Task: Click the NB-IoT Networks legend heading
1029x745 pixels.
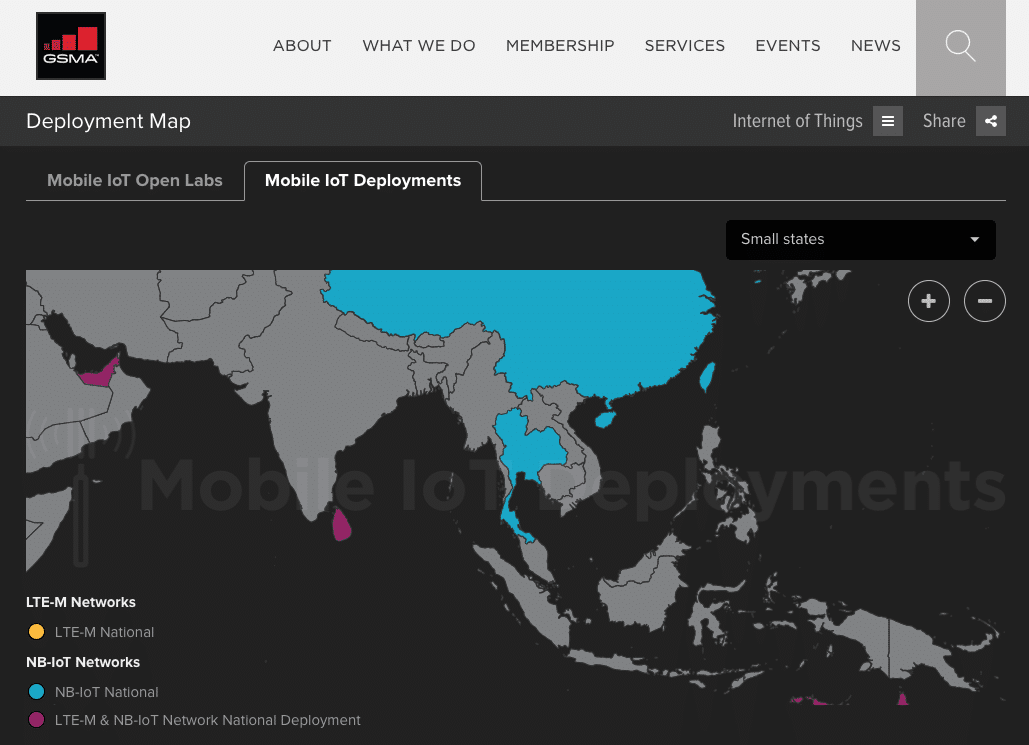Action: coord(83,662)
